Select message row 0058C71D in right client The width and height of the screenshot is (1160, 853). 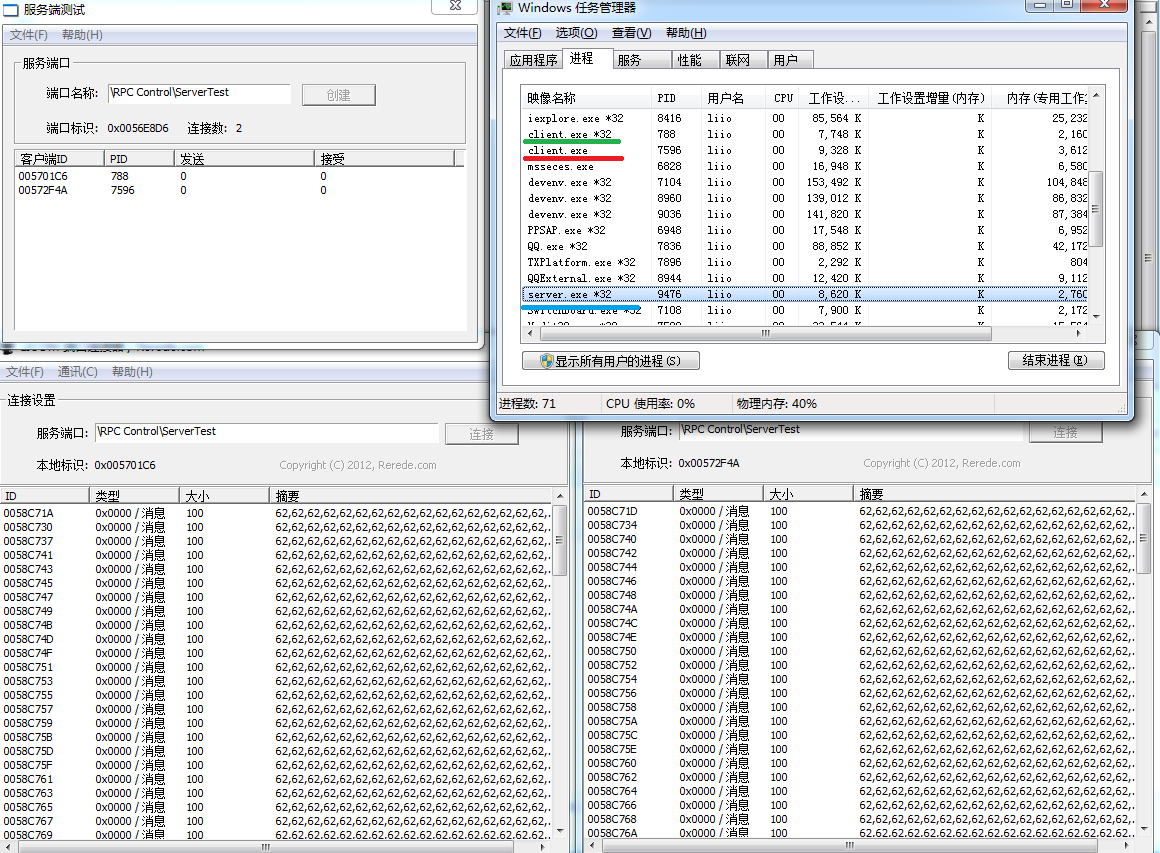click(x=860, y=511)
